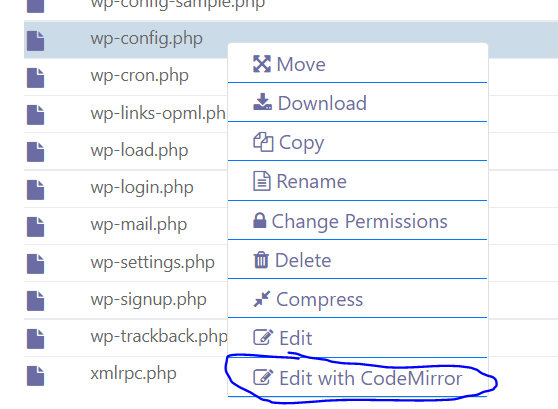Screen dimensions: 558x409
Task: Select the wp-signup.php entry
Action: 148,300
